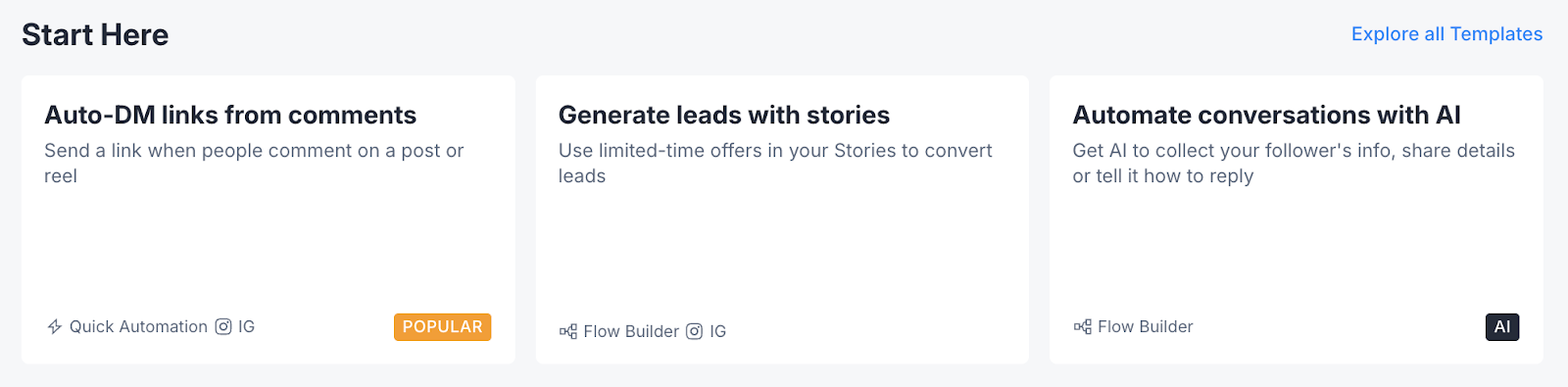
Task: Select the 'Send a link when people comment' description
Action: point(254,163)
